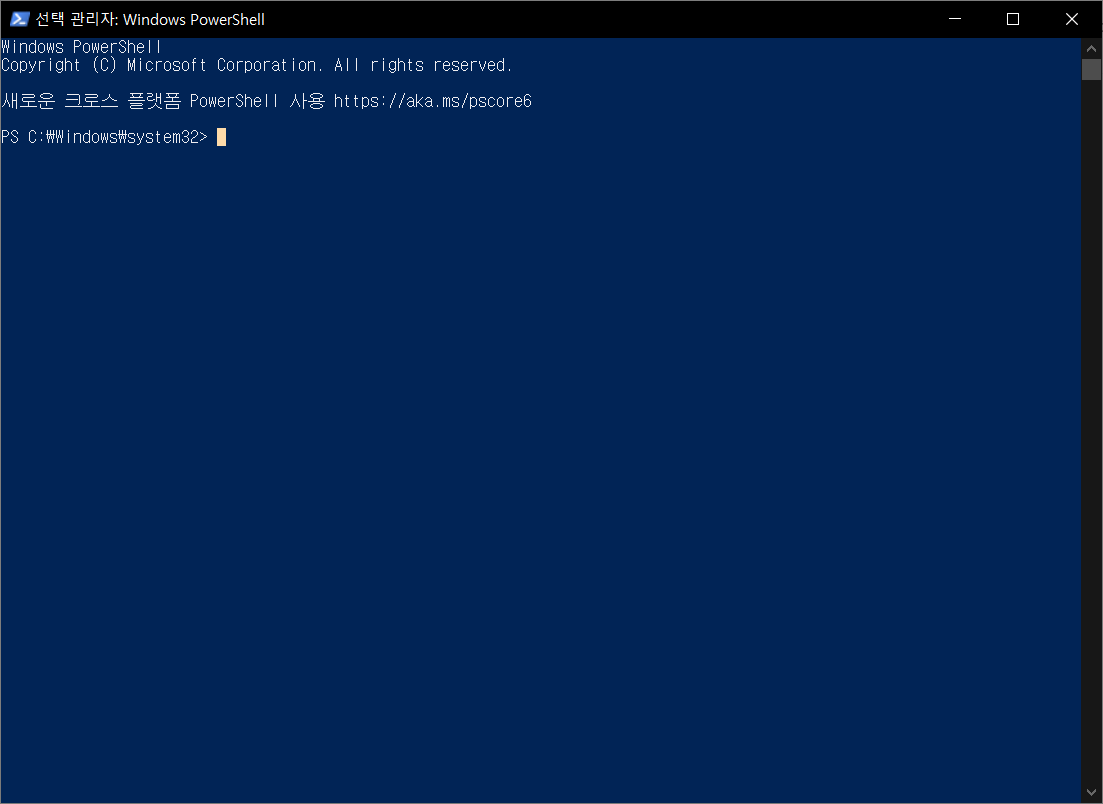1103x804 pixels.
Task: Click the '새로운 크로스 플랫폼' text
Action: click(x=91, y=101)
